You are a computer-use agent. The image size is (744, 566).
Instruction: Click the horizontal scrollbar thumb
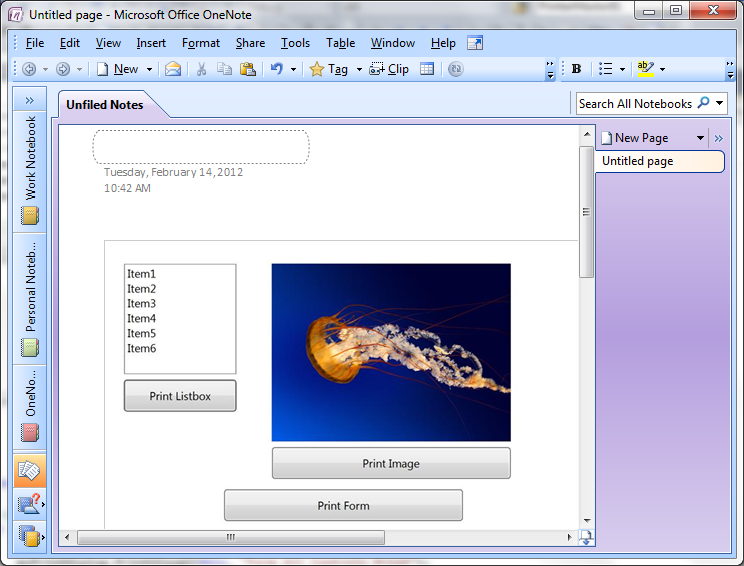(231, 538)
